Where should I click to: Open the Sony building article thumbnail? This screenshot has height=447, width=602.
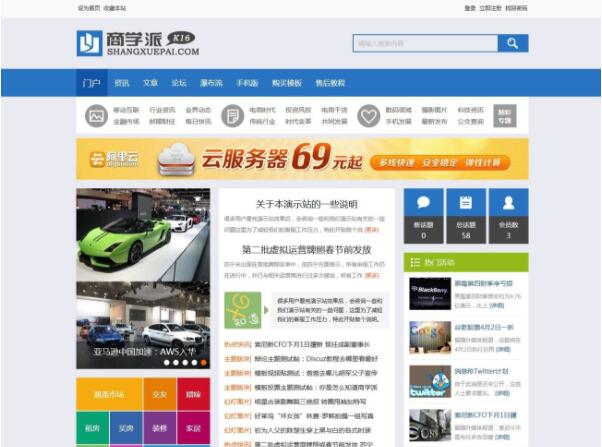(x=430, y=425)
